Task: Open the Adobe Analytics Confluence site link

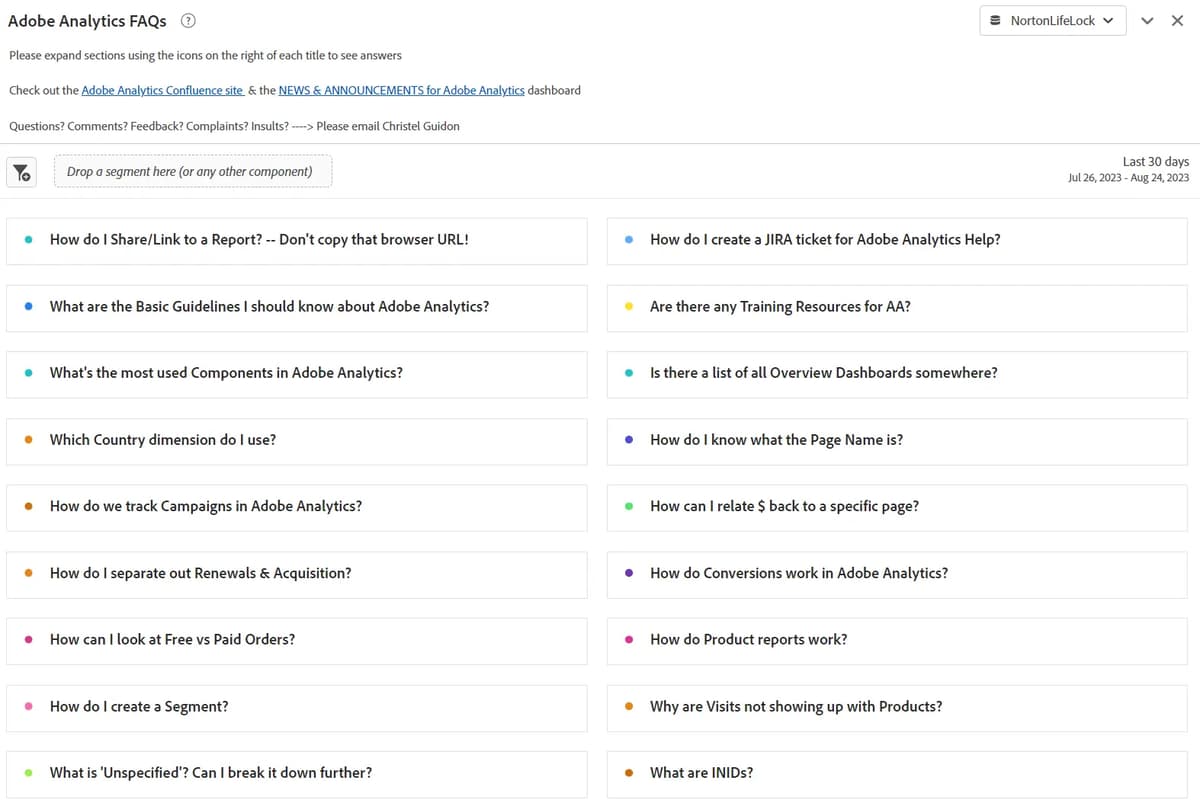Action: coord(162,90)
